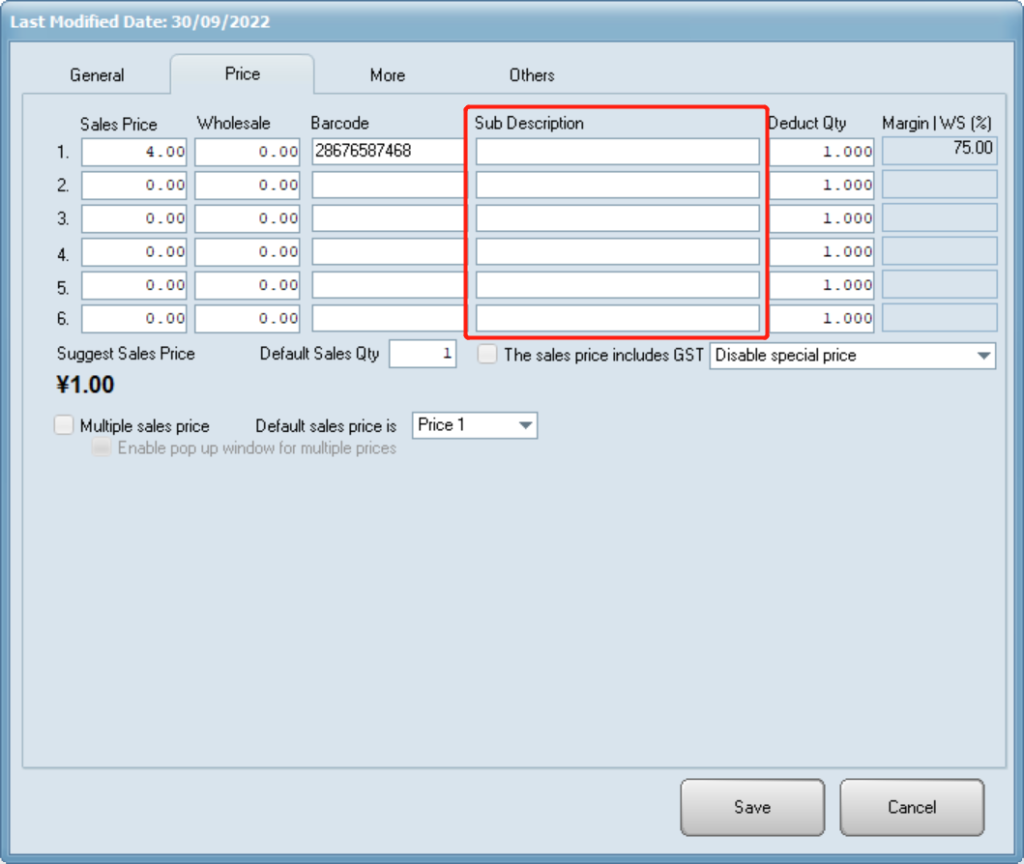
Task: Click the Price tab
Action: point(242,74)
